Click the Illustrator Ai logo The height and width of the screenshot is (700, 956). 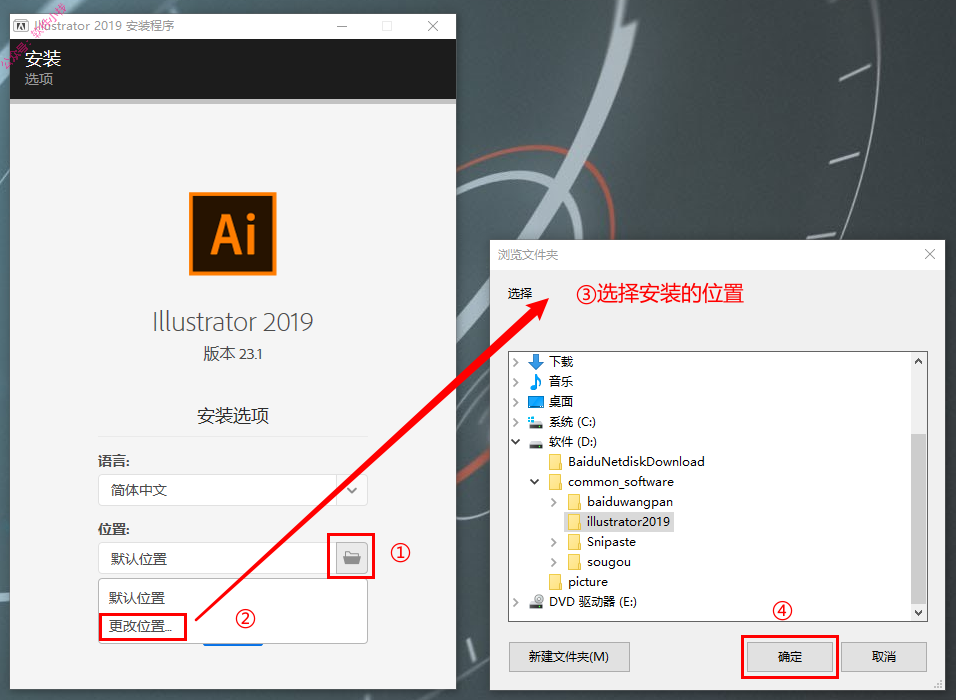[233, 234]
